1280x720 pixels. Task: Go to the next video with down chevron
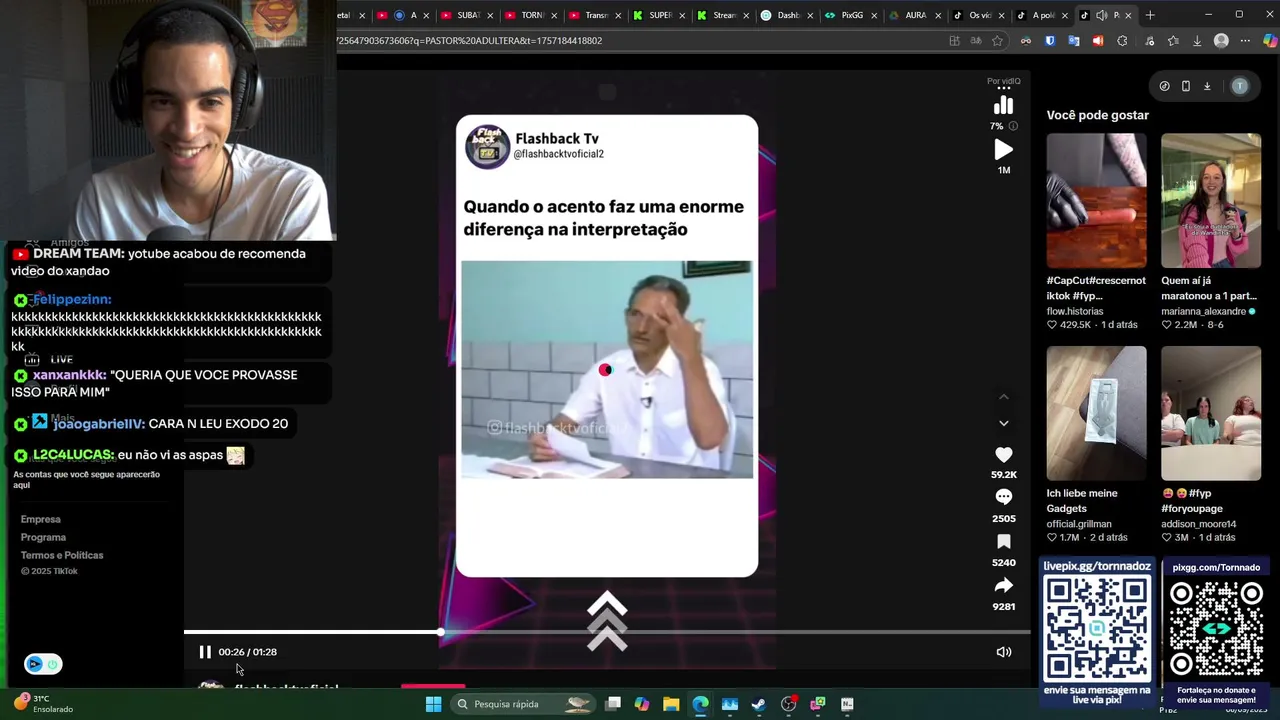click(1004, 423)
